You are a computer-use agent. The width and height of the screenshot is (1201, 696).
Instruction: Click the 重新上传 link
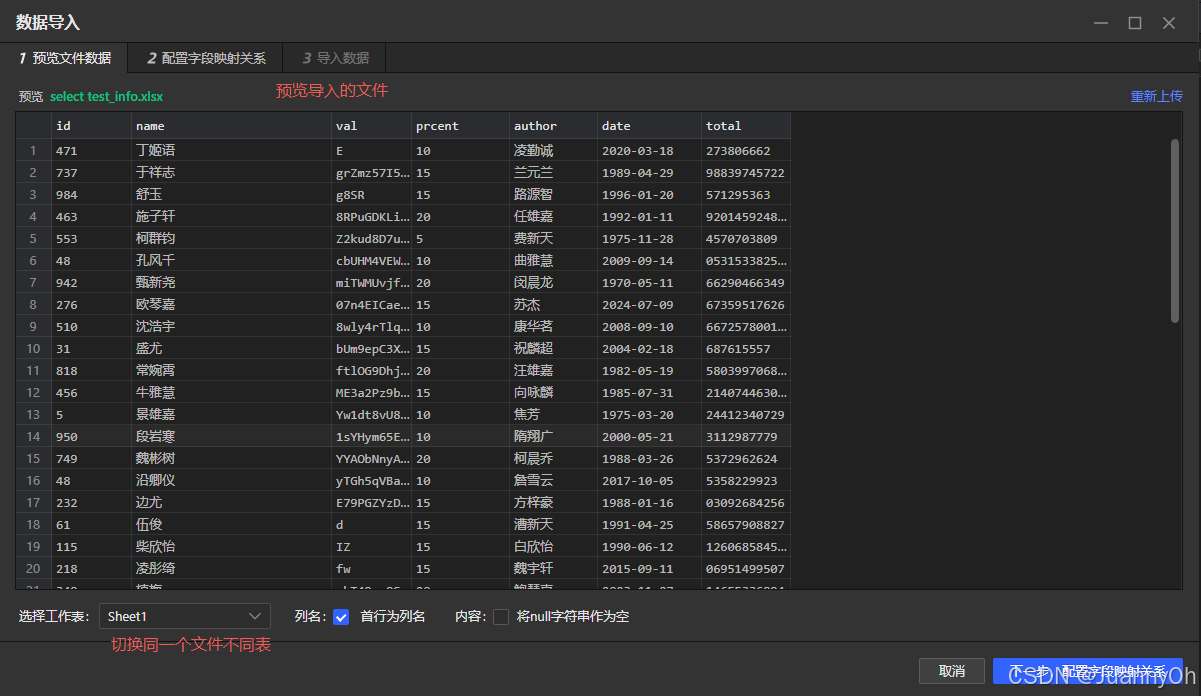(x=1158, y=94)
